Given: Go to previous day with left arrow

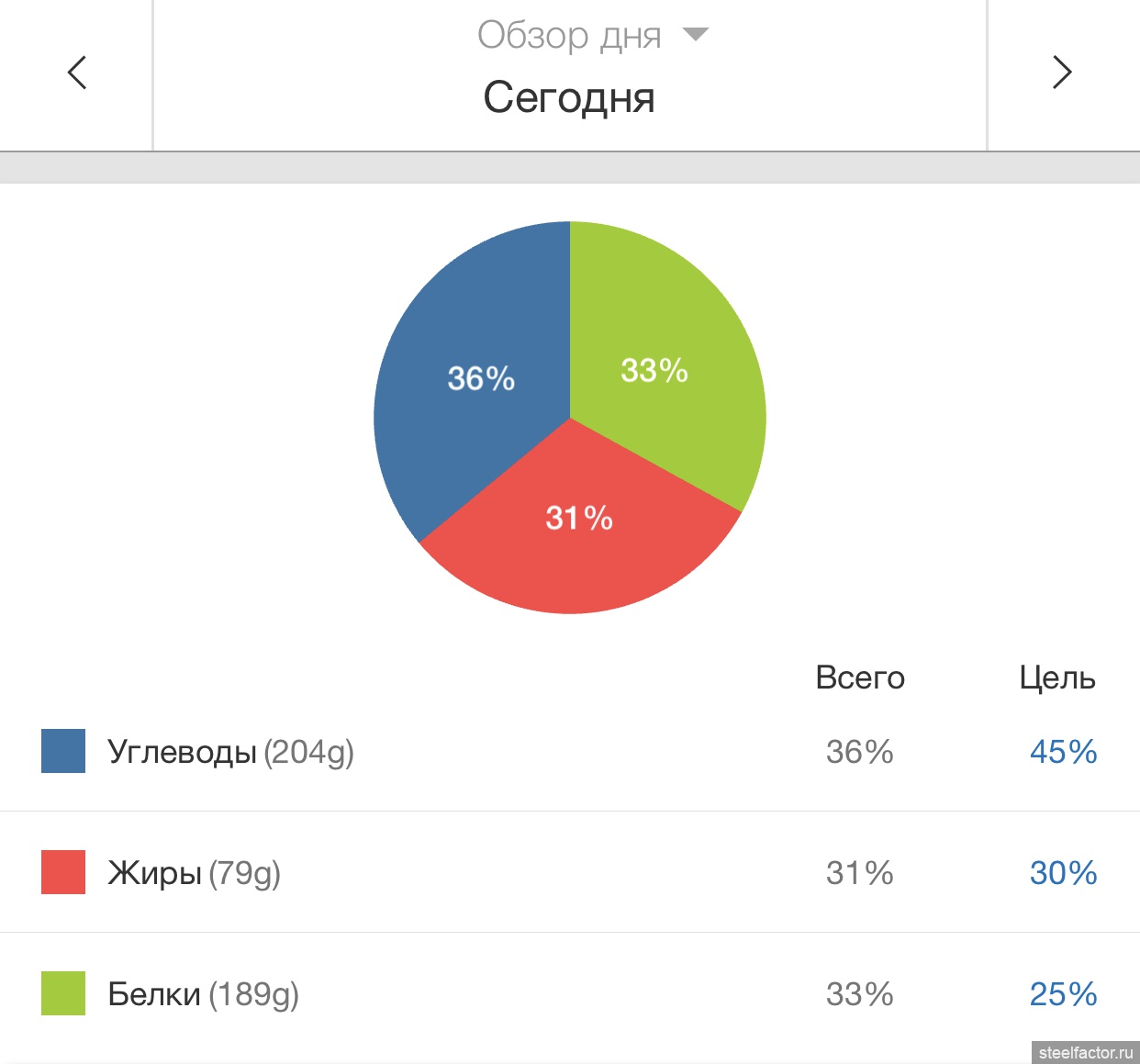Looking at the screenshot, I should (77, 73).
